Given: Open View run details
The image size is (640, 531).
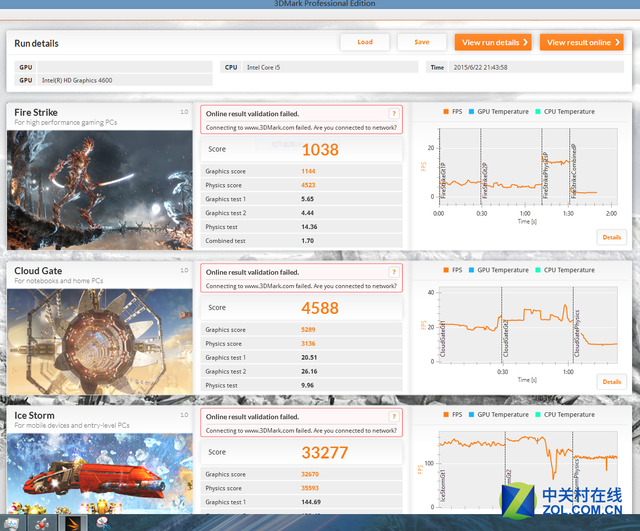Looking at the screenshot, I should click(493, 42).
